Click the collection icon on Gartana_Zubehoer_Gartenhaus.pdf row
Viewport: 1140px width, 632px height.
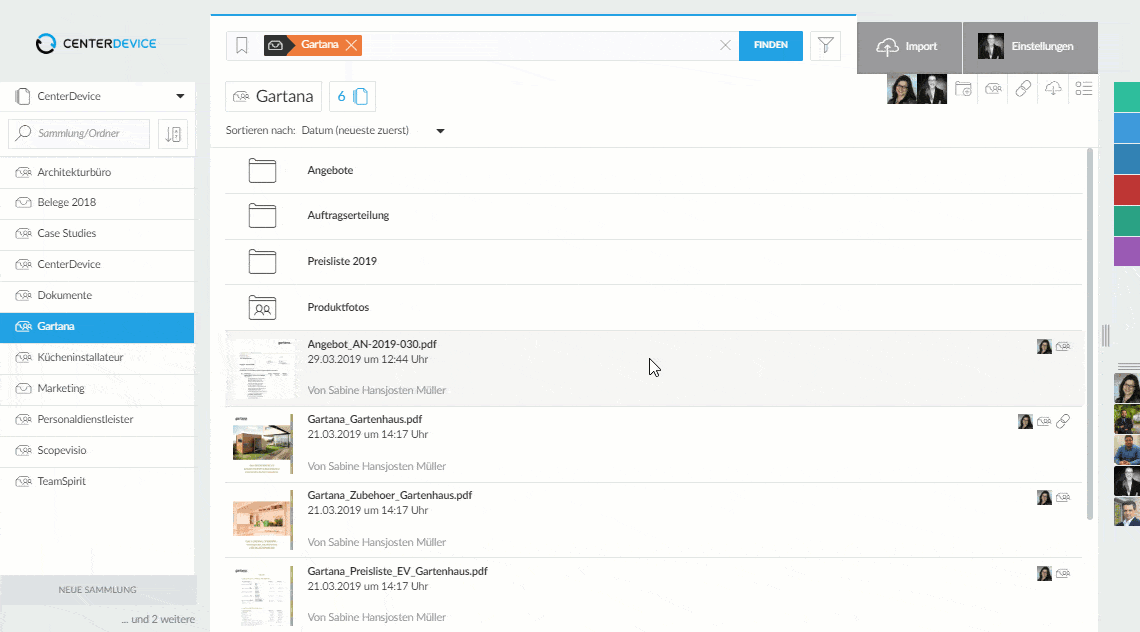tap(1063, 497)
